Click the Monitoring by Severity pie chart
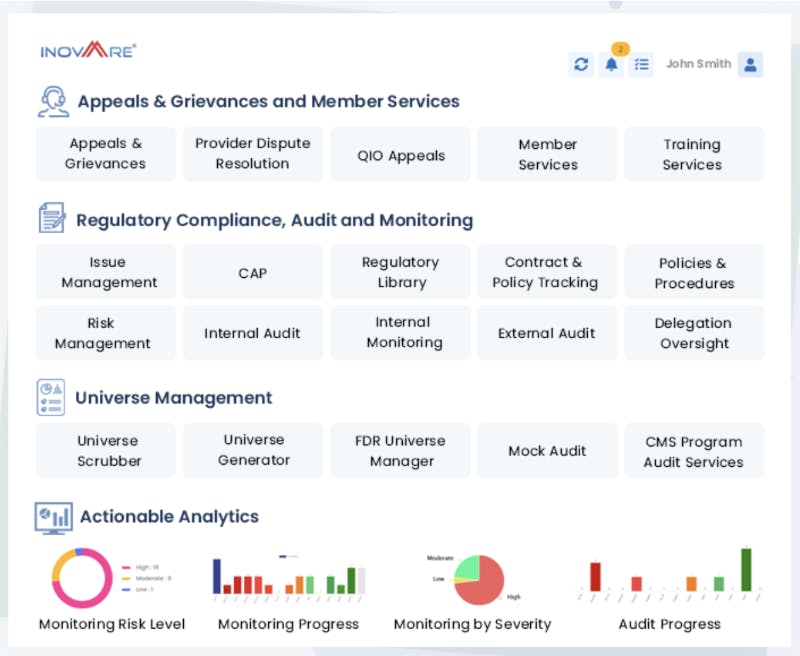Image resolution: width=800 pixels, height=656 pixels. pyautogui.click(x=480, y=578)
